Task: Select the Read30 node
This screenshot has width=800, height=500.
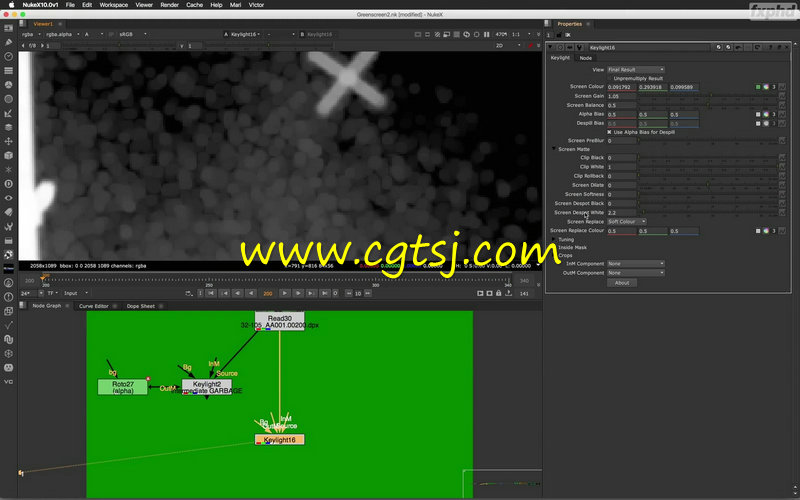Action: tap(280, 321)
